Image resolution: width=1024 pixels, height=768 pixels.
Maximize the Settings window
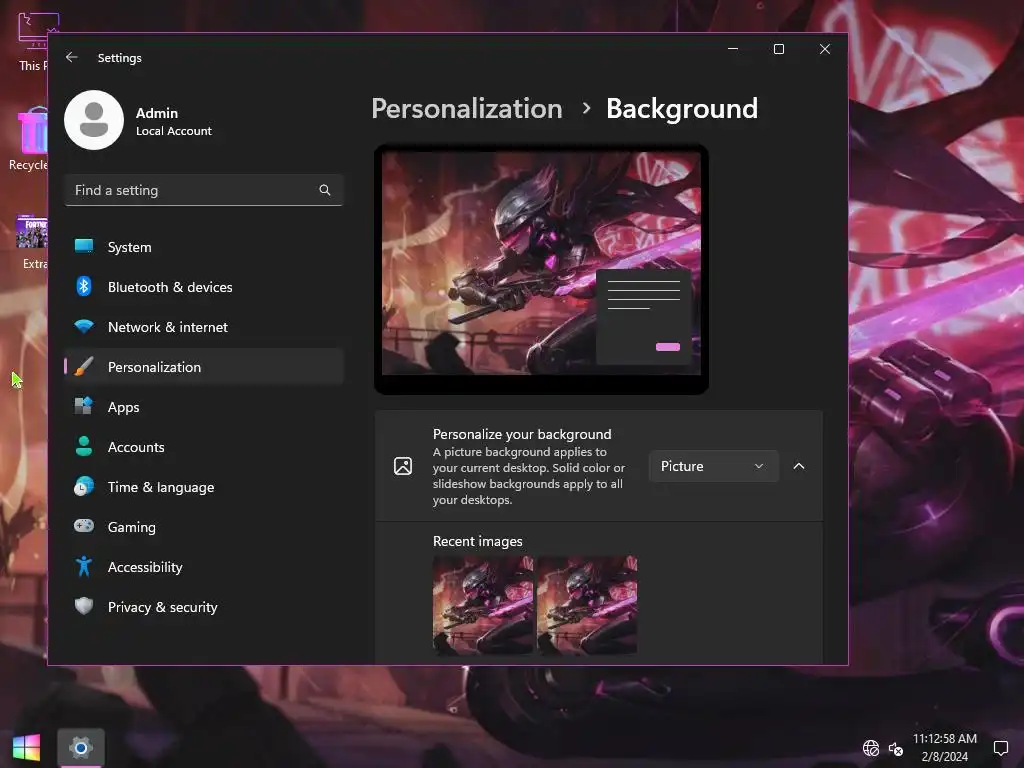[x=778, y=49]
